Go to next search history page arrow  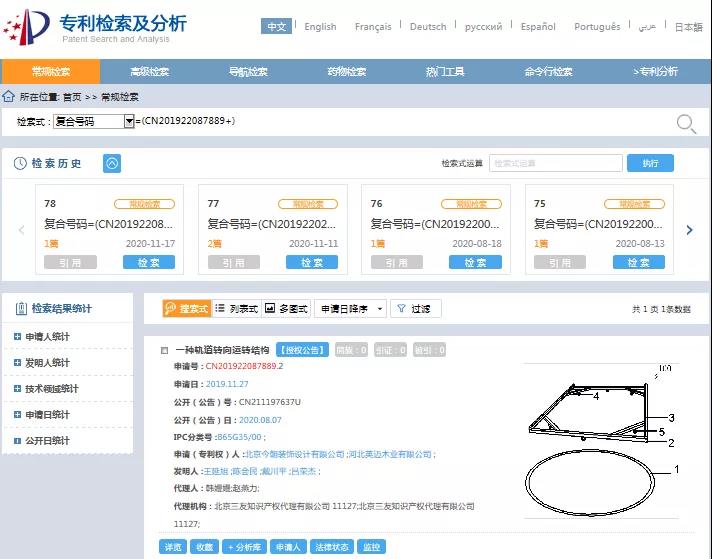689,230
